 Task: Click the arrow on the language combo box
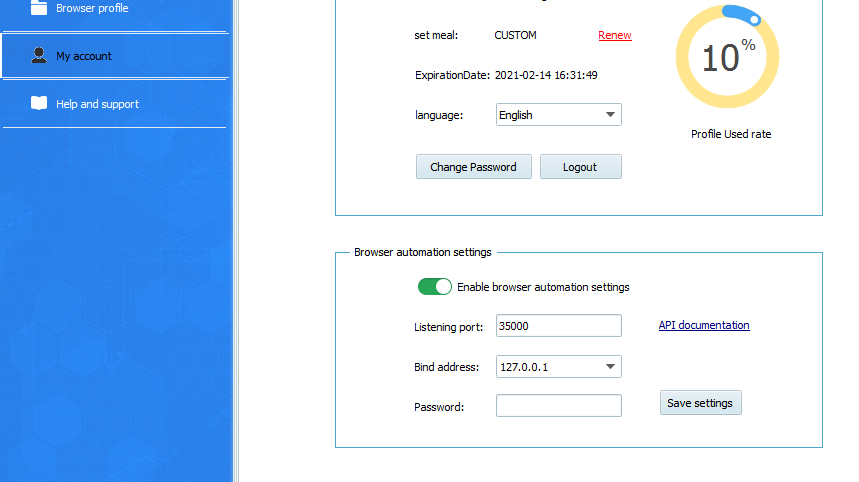[610, 115]
